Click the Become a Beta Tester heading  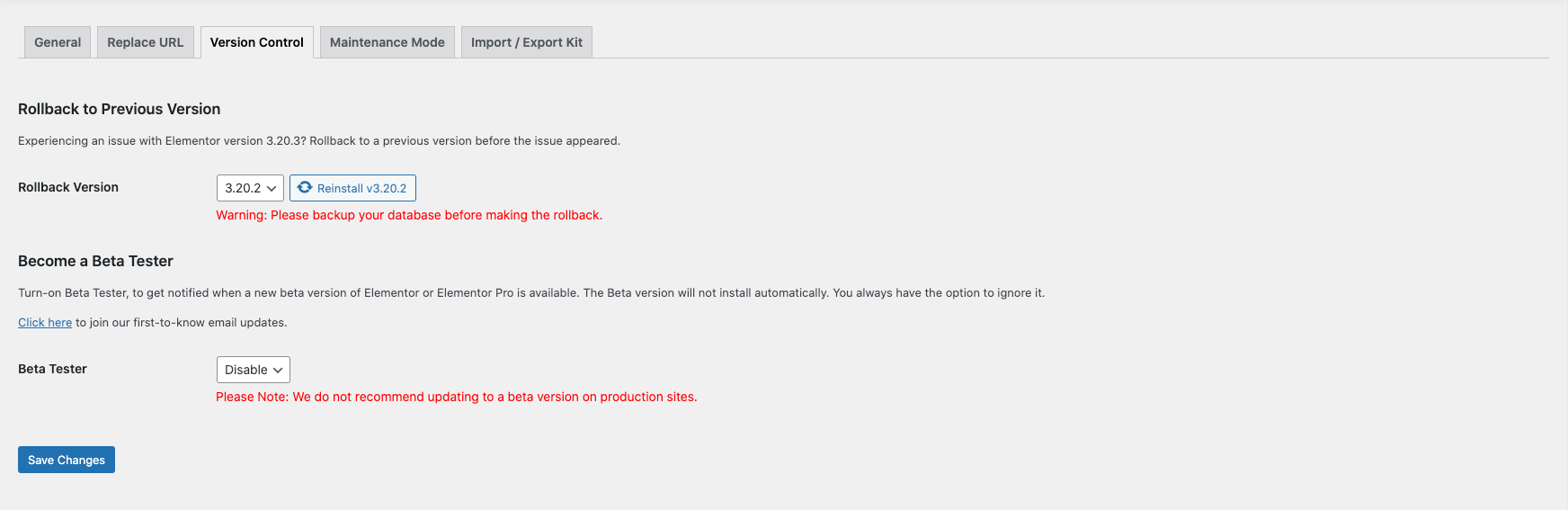click(x=95, y=261)
